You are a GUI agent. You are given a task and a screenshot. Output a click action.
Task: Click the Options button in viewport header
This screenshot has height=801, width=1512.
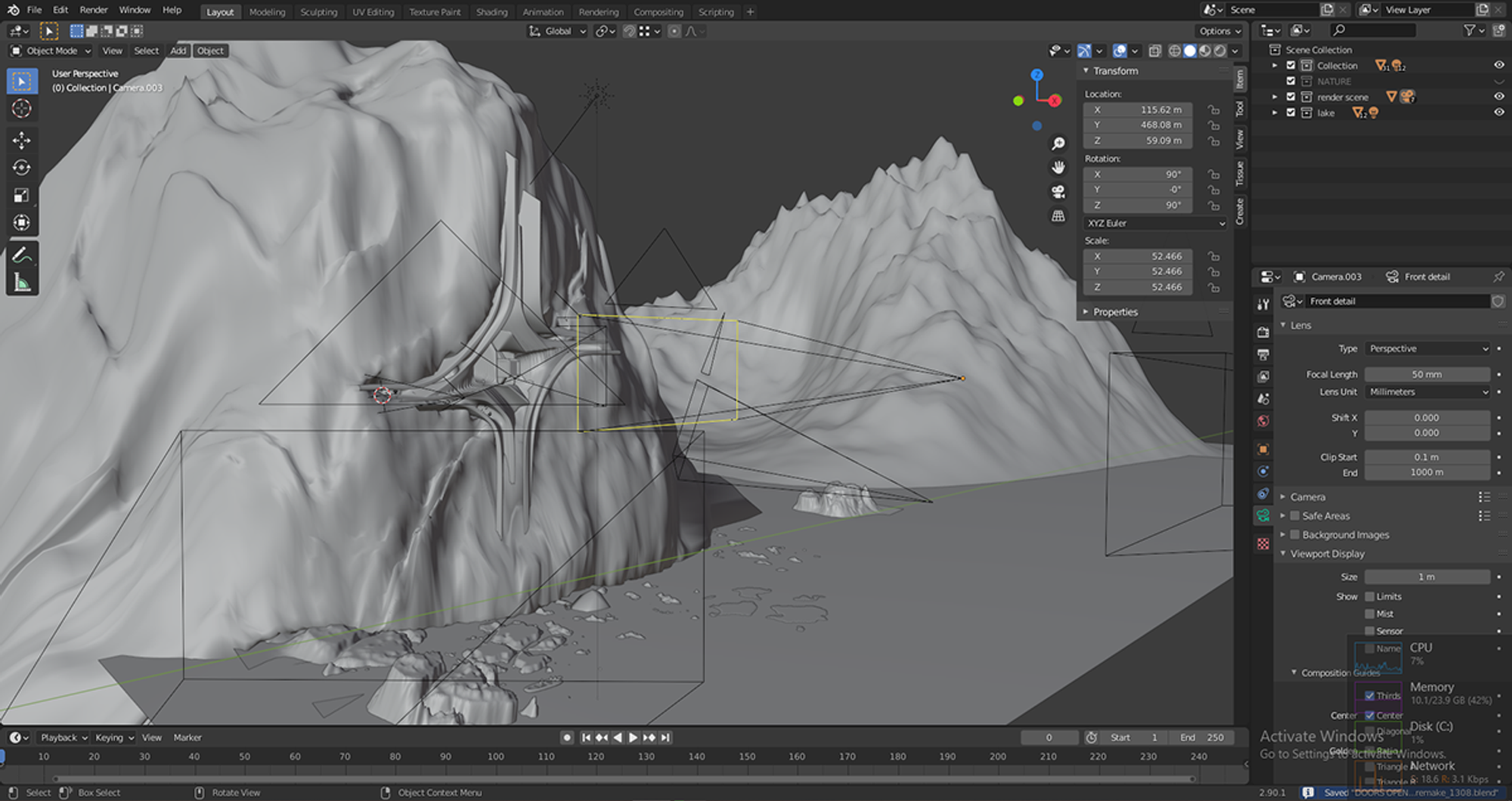coord(1219,31)
